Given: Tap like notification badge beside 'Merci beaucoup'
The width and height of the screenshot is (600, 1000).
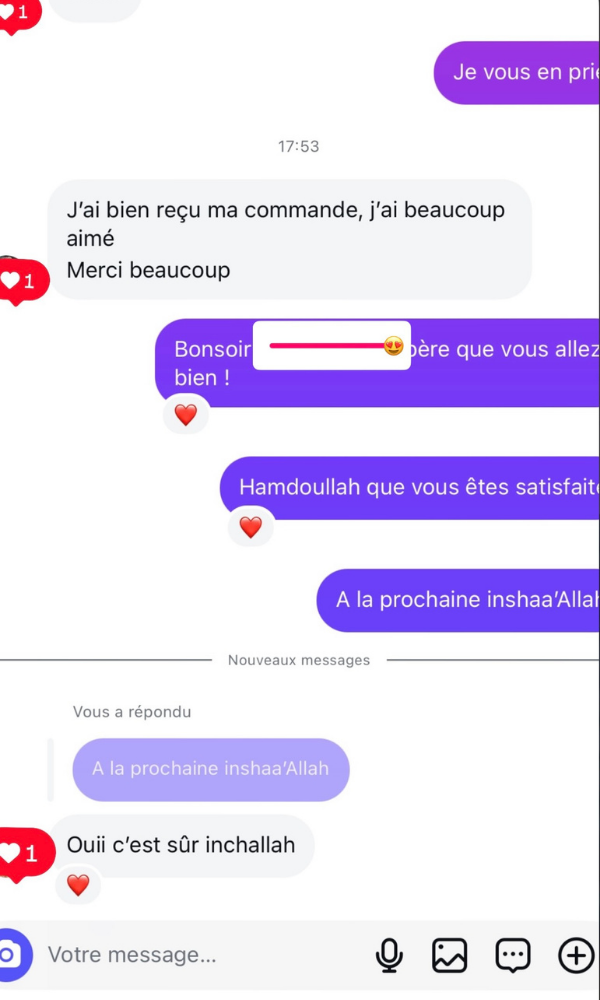Looking at the screenshot, I should pos(23,281).
